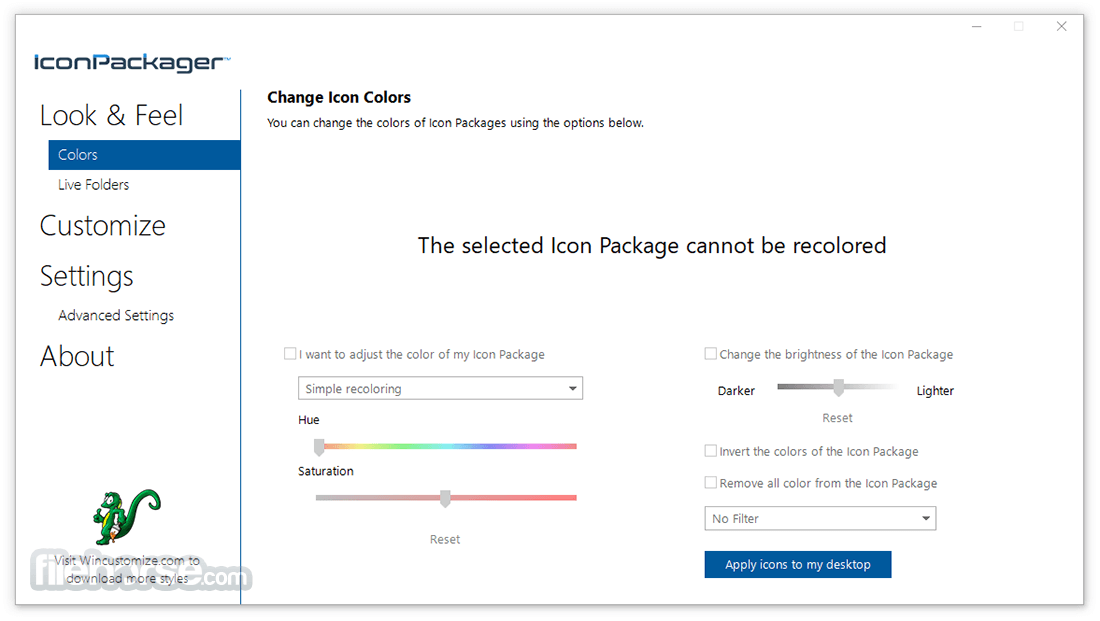Select Advanced Settings in the sidebar
The height and width of the screenshot is (621, 1100).
pos(115,315)
